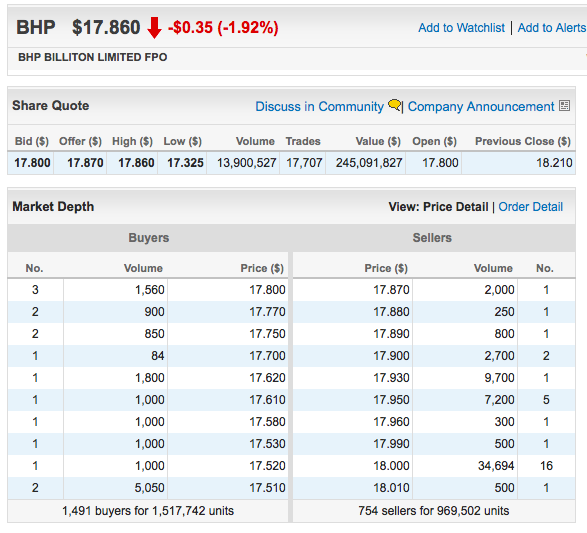Click seller order count 16

(546, 466)
